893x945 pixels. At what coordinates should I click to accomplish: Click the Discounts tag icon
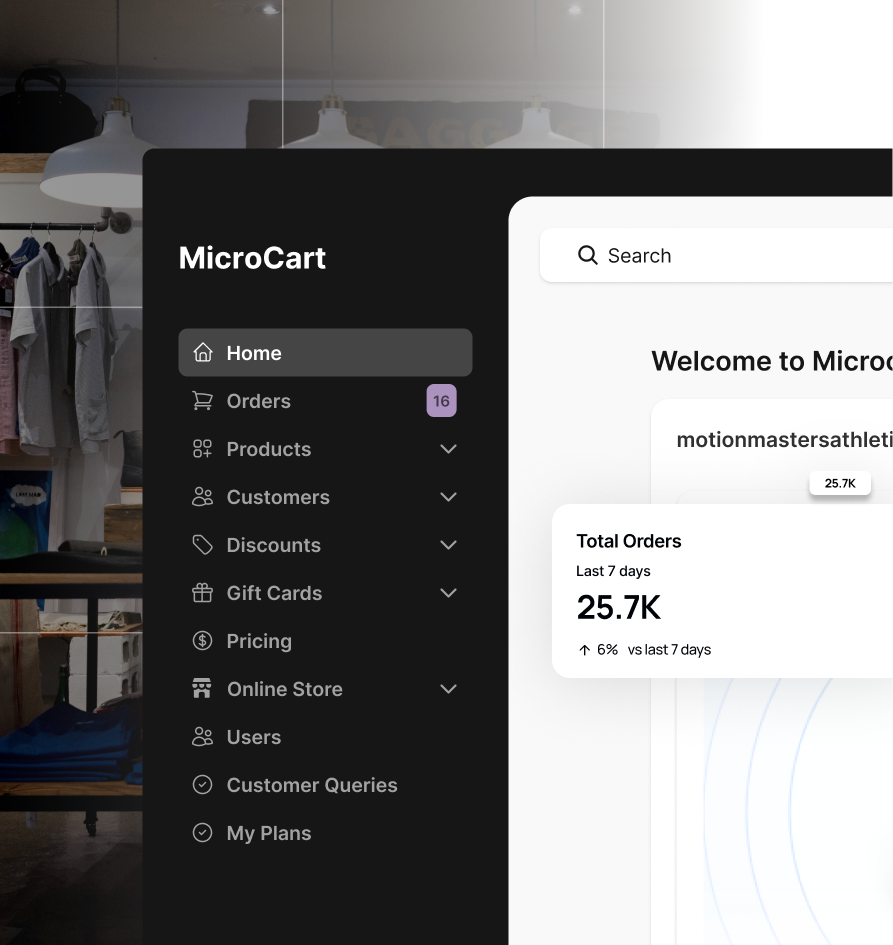tap(203, 545)
